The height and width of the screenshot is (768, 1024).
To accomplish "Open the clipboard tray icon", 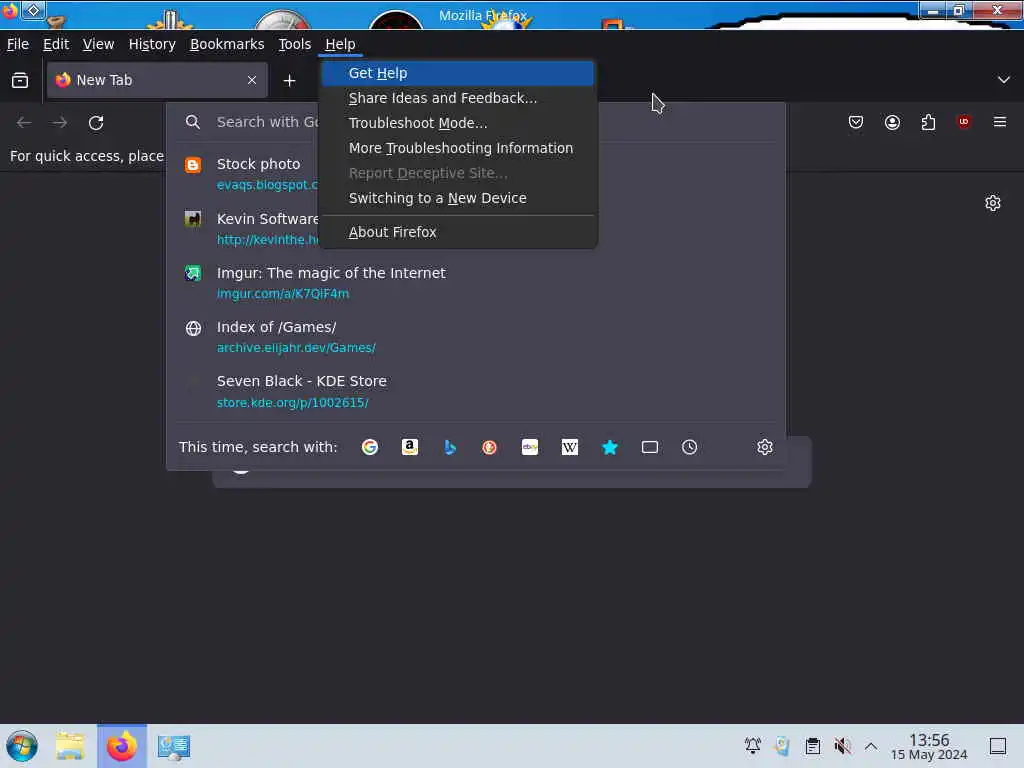I will pos(812,745).
